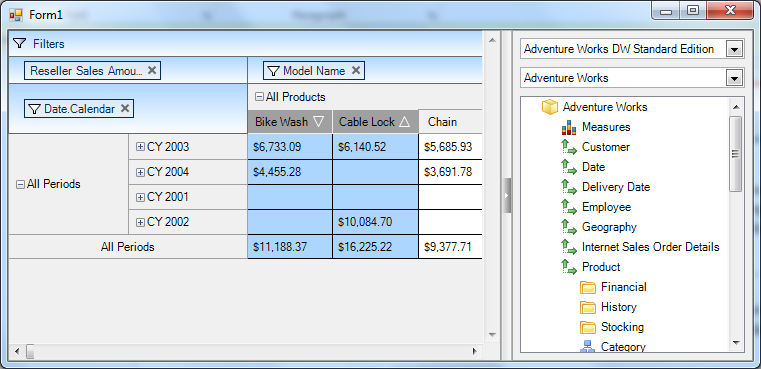Click the Geography dimension icon

[x=569, y=227]
